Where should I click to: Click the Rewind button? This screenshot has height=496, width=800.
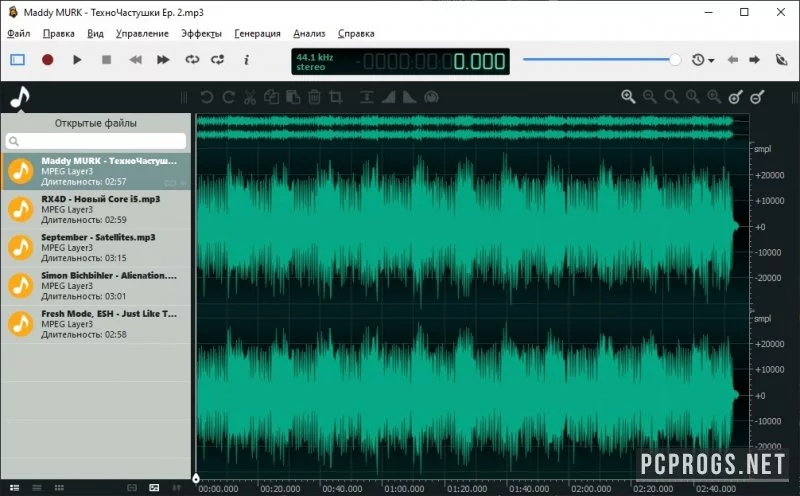tap(135, 60)
